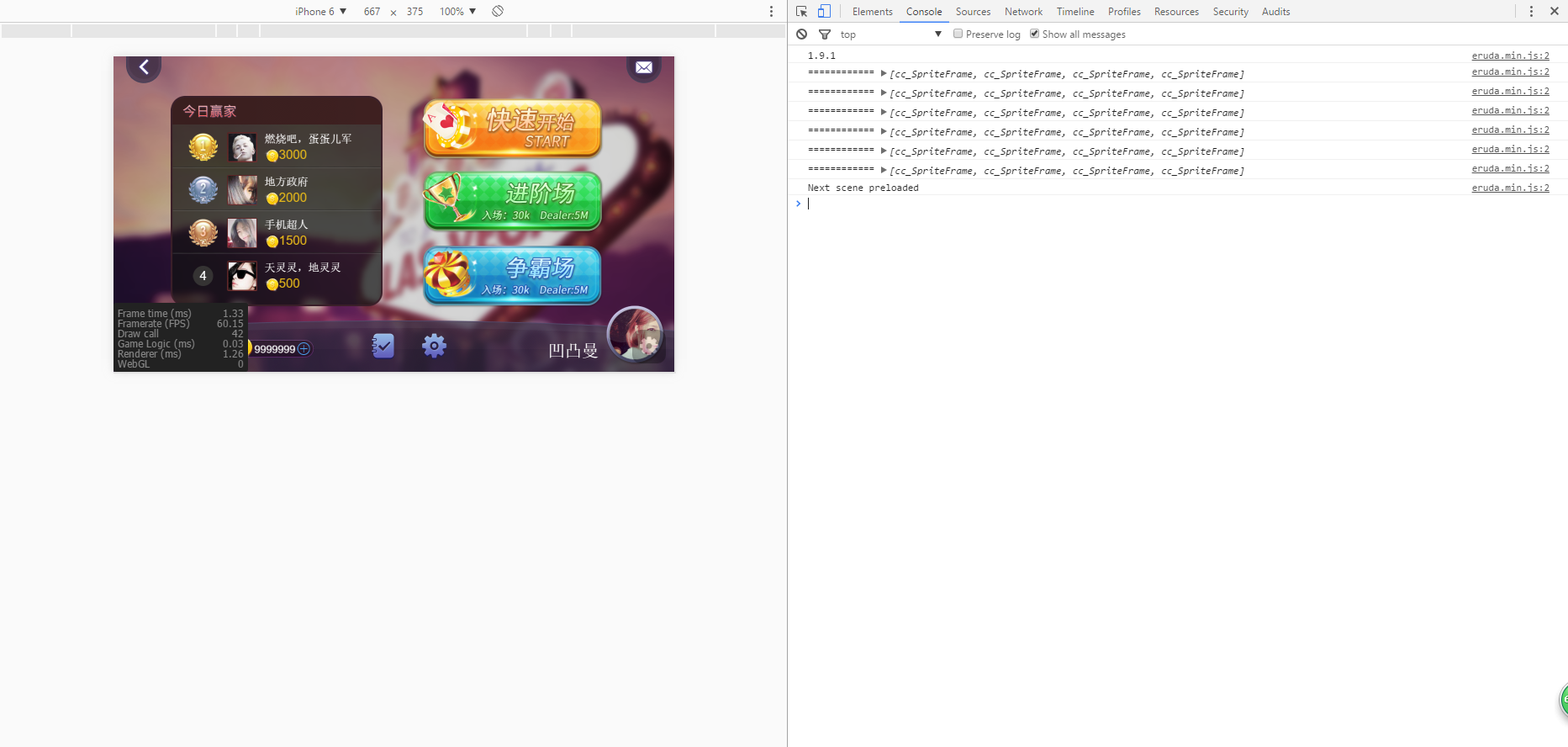Add coins with the plus icon
This screenshot has width=1568, height=747.
coord(304,349)
